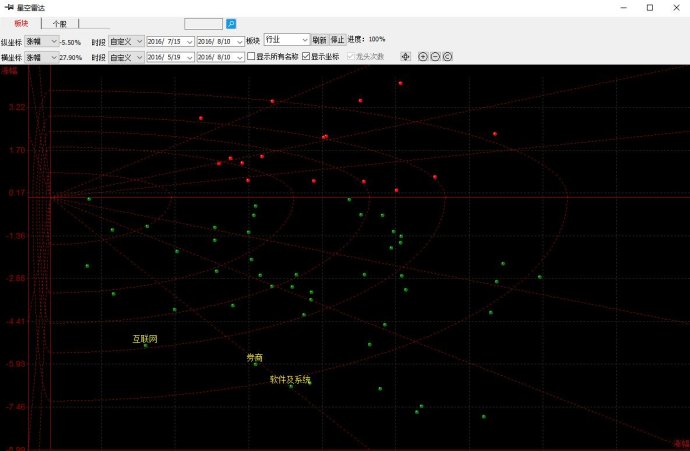This screenshot has width=690, height=451.
Task: Click the topmost red data point
Action: [400, 83]
